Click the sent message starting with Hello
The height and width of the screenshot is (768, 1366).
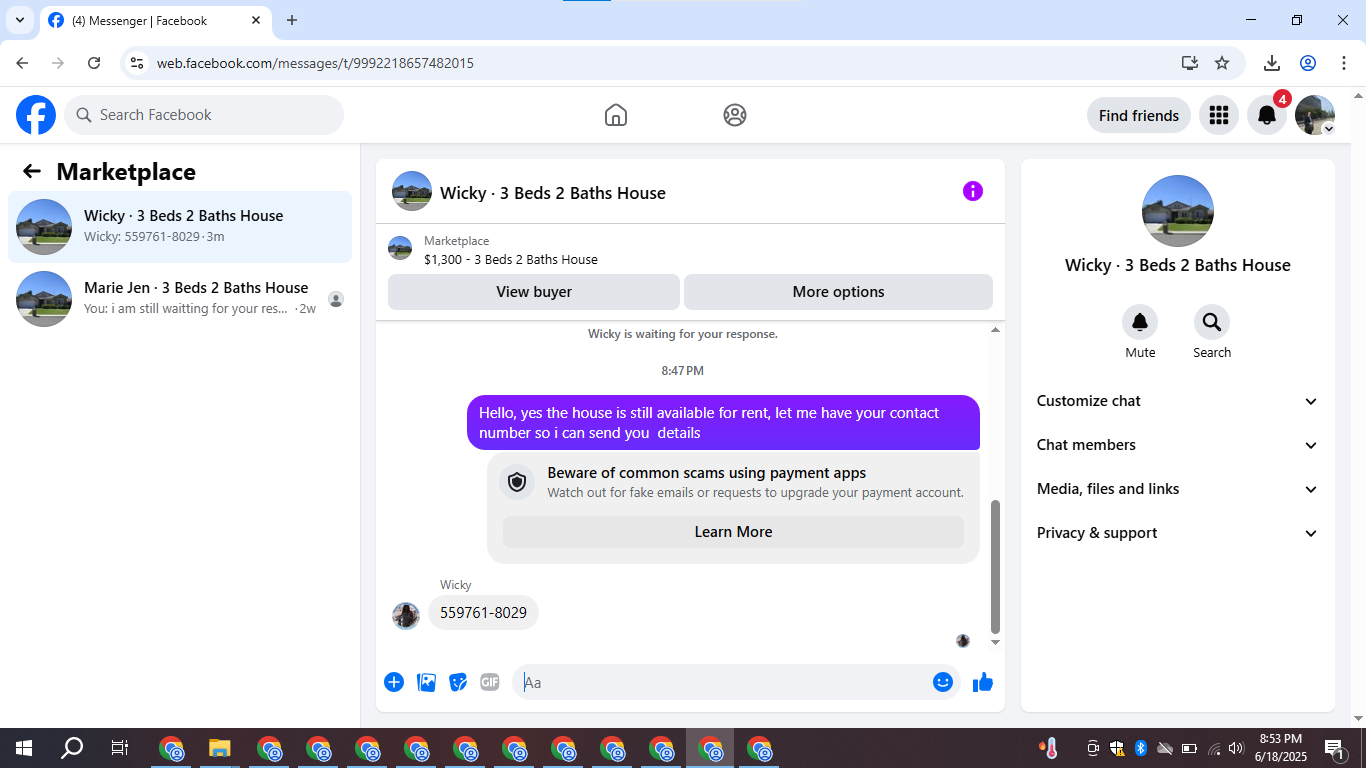coord(723,423)
